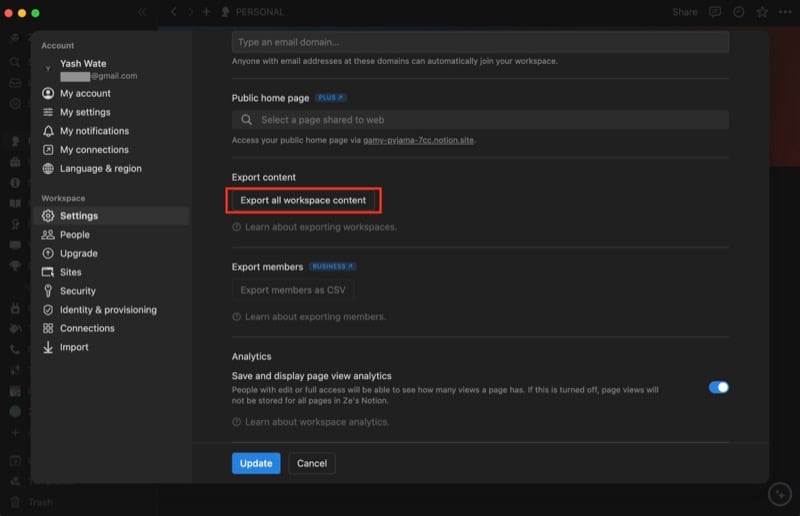Click the back navigation arrow
Image resolution: width=800 pixels, height=516 pixels.
click(173, 12)
